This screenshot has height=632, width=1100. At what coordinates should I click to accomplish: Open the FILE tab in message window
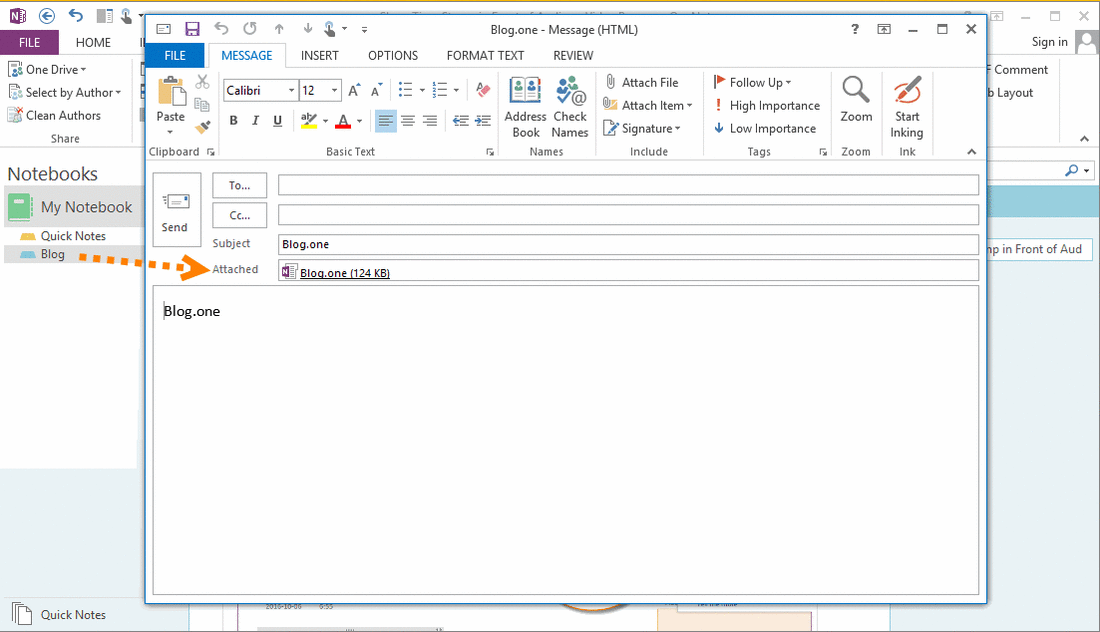(x=175, y=55)
